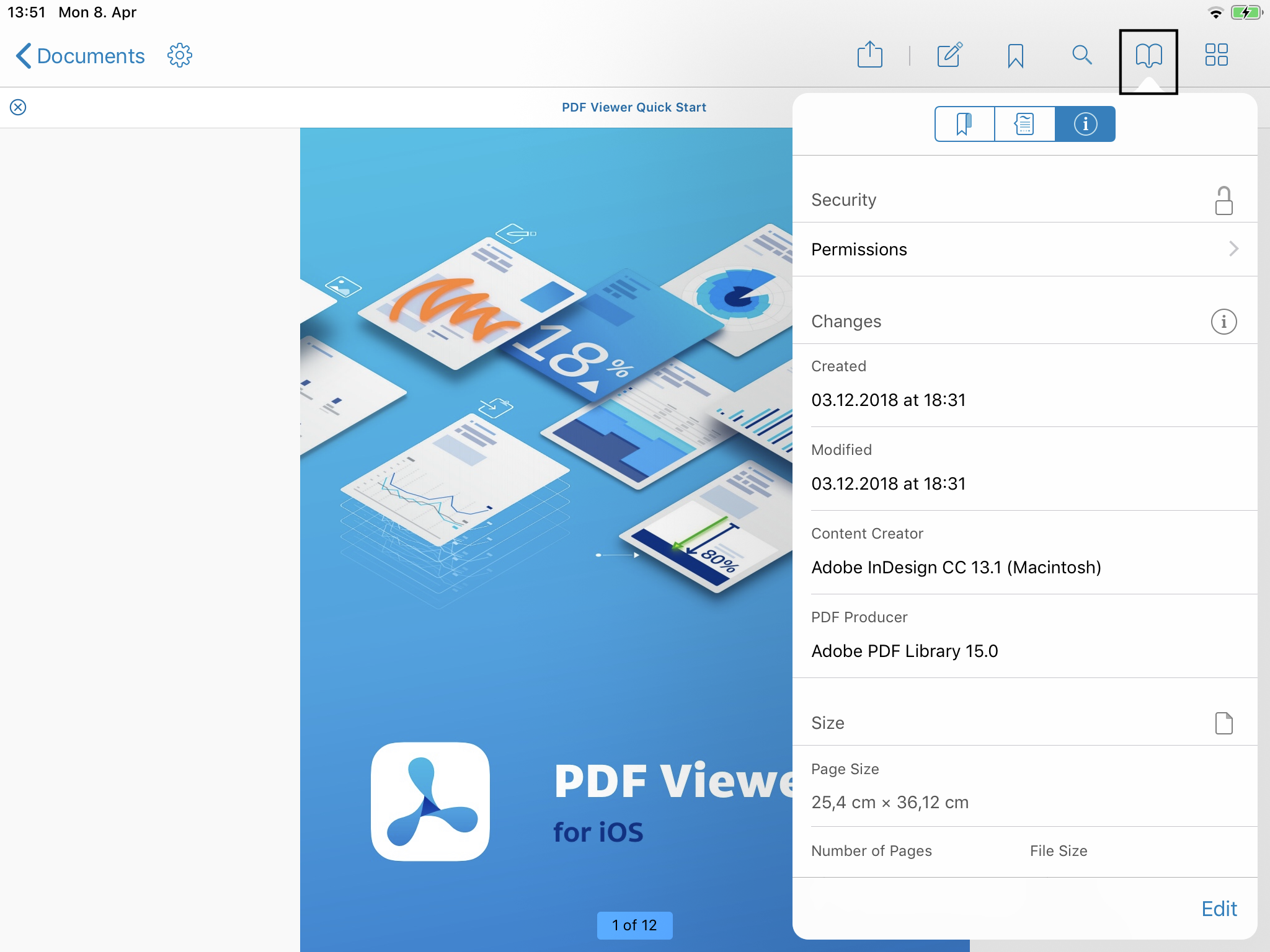Viewport: 1270px width, 952px height.
Task: Show the page thumbnail grid
Action: click(x=1215, y=55)
